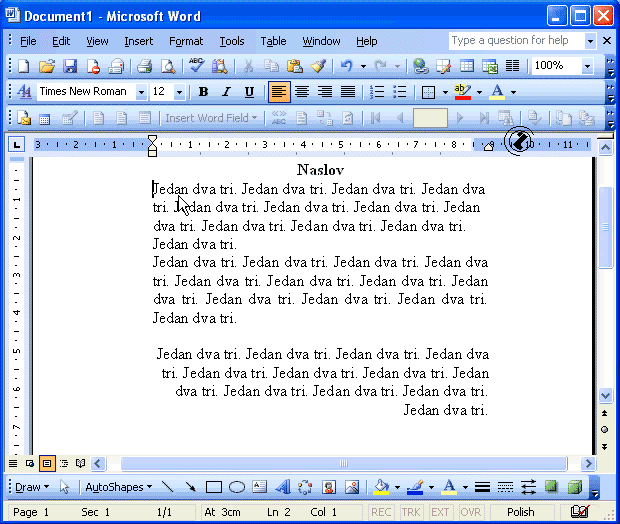Apply Fill Color paint bucket on Drawing toolbar
Screen dimensions: 620x524
381,487
